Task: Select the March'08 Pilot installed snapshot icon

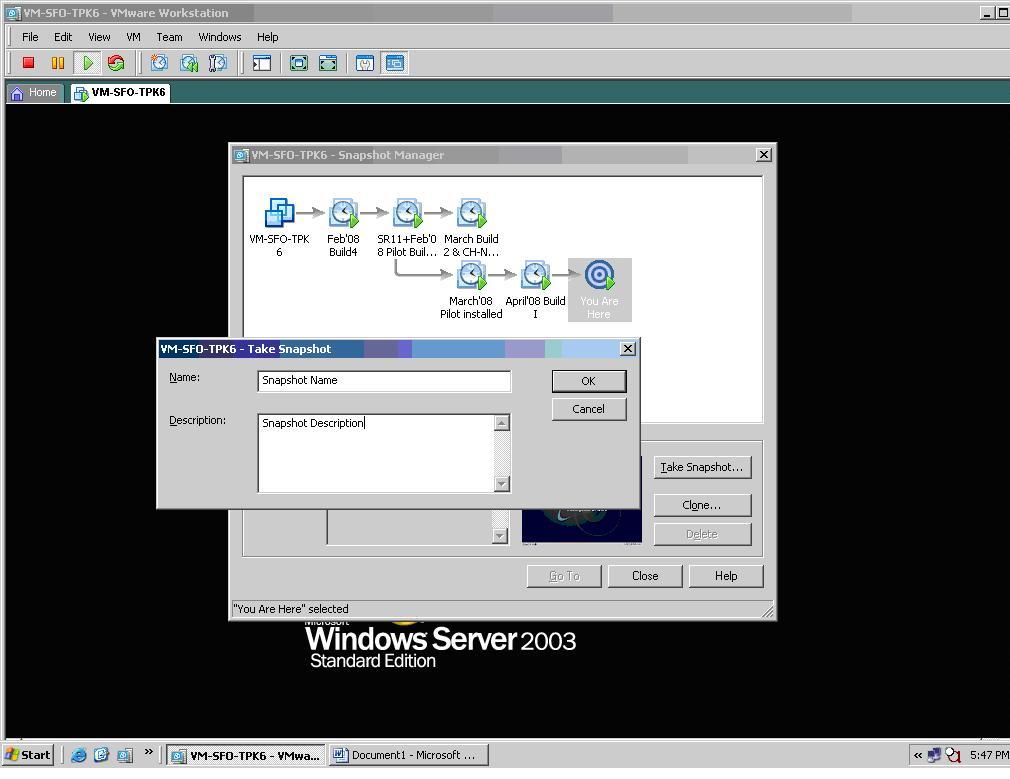Action: click(x=472, y=275)
